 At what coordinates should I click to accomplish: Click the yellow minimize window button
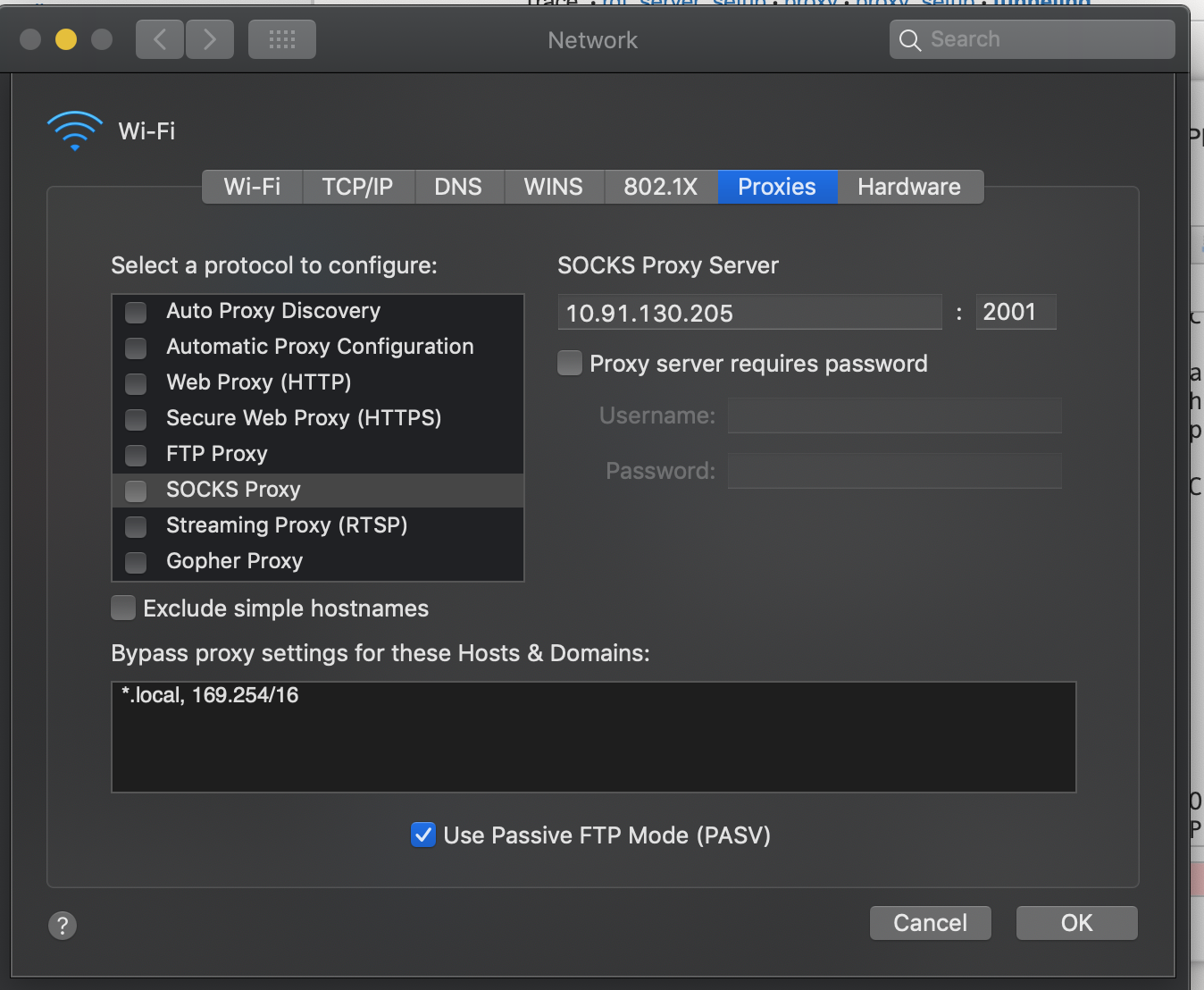click(66, 39)
